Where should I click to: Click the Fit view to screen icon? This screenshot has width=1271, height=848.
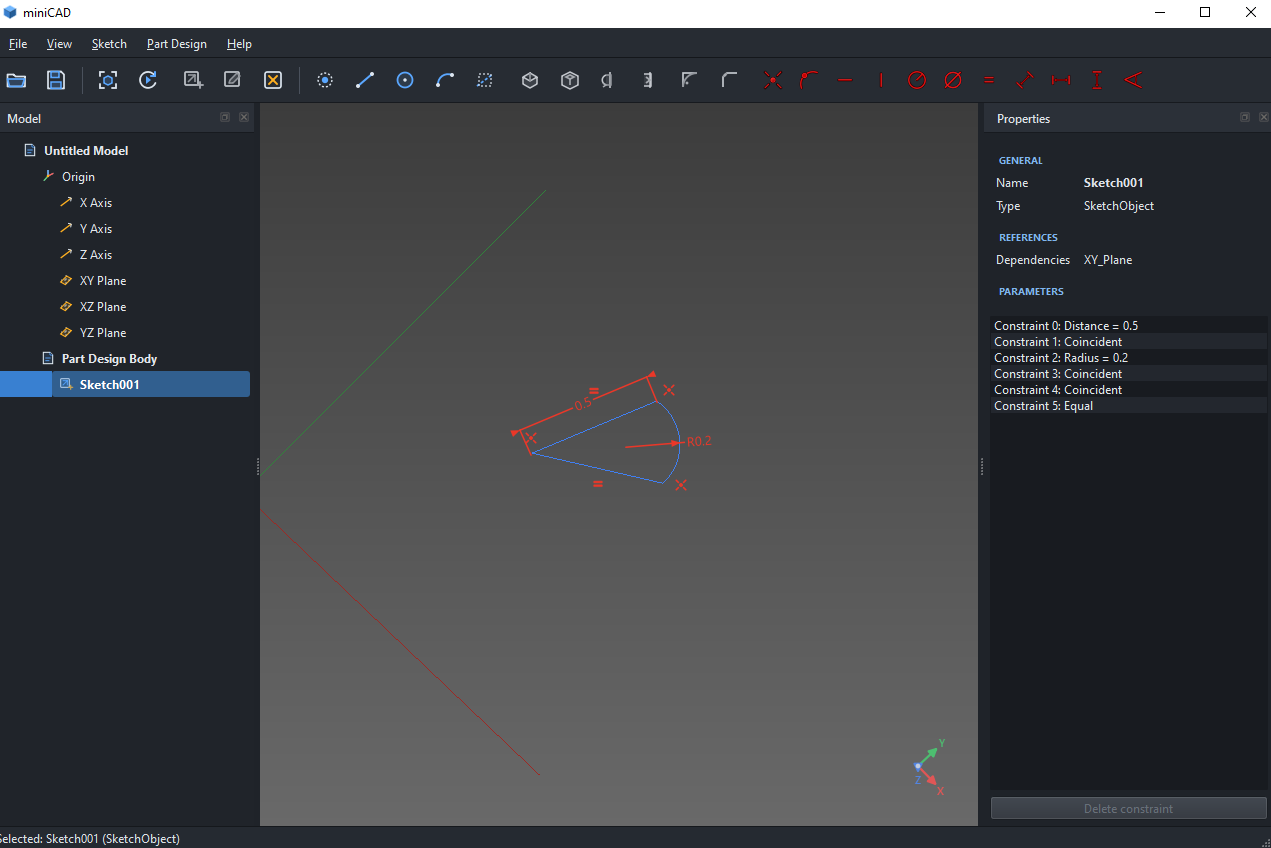(108, 80)
